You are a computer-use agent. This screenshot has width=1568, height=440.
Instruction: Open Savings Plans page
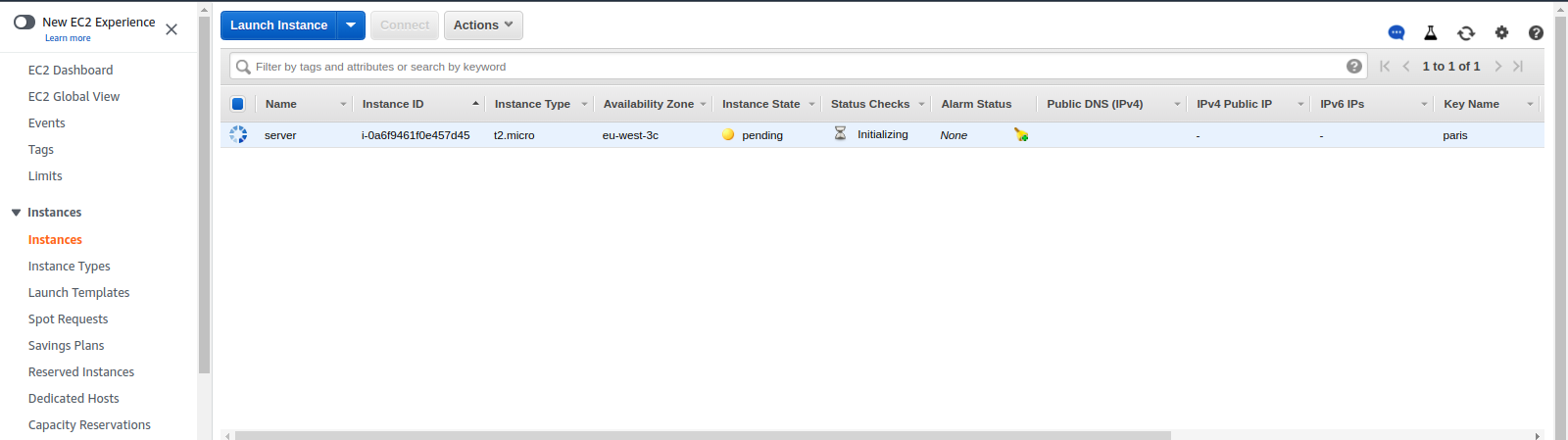(67, 345)
